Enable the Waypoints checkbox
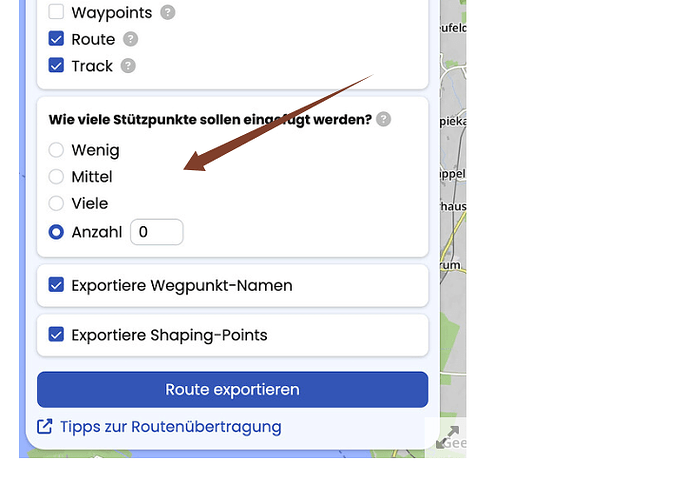Viewport: 684px width, 500px height. [x=56, y=12]
